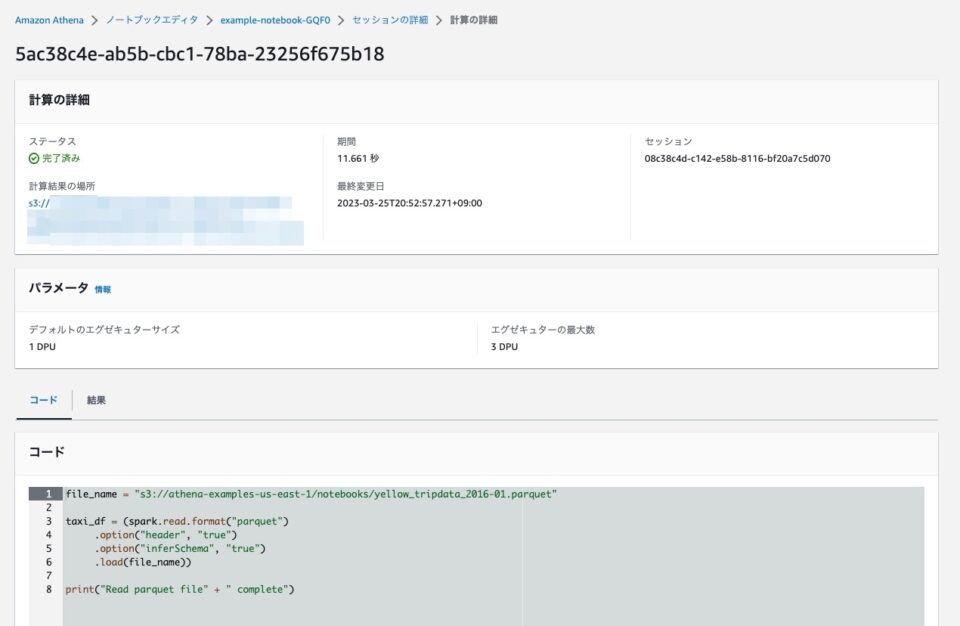This screenshot has width=960, height=626.
Task: Click the パラメータ panel heading
Action: [x=59, y=288]
